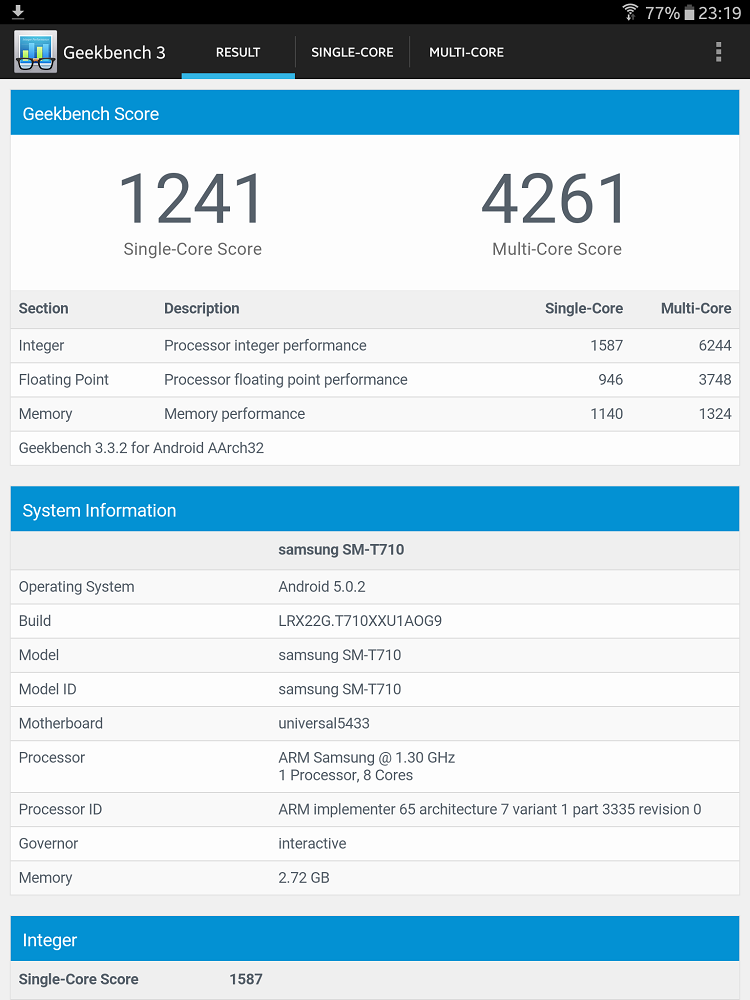Switch to the SINGLE-CORE tab

click(352, 52)
